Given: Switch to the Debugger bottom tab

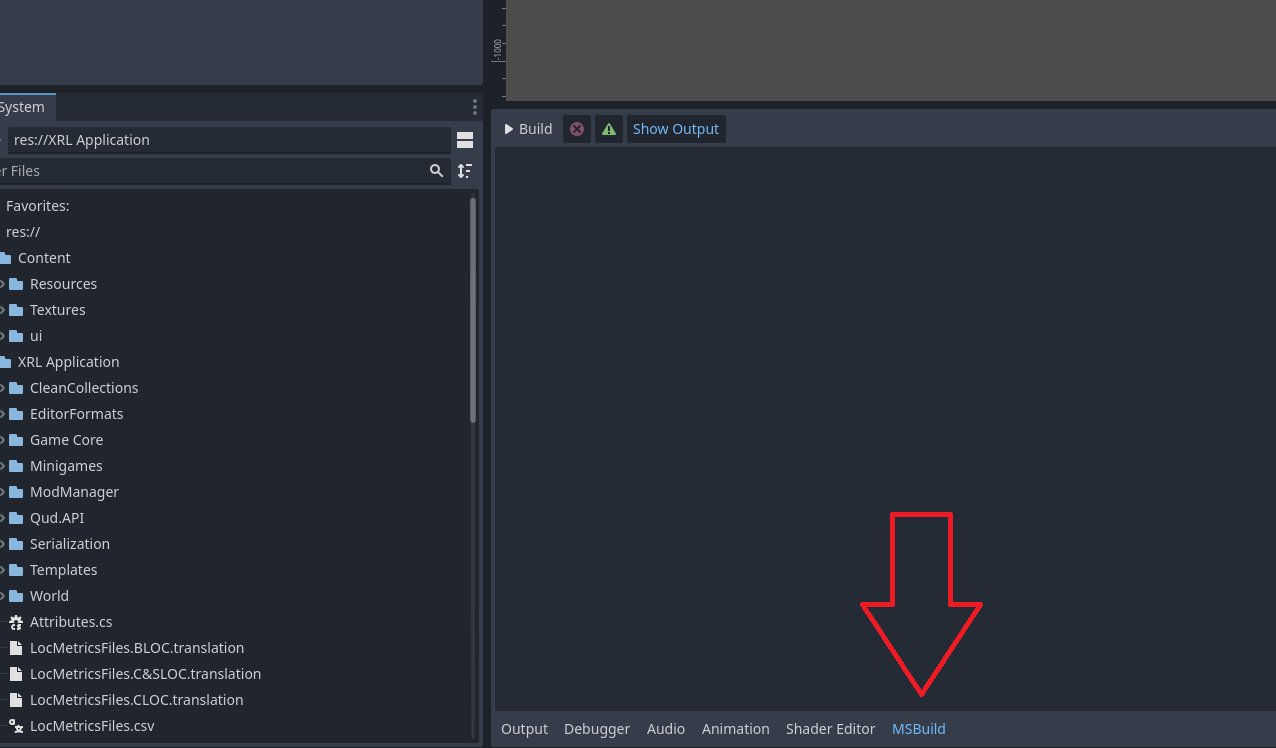Looking at the screenshot, I should pos(596,729).
